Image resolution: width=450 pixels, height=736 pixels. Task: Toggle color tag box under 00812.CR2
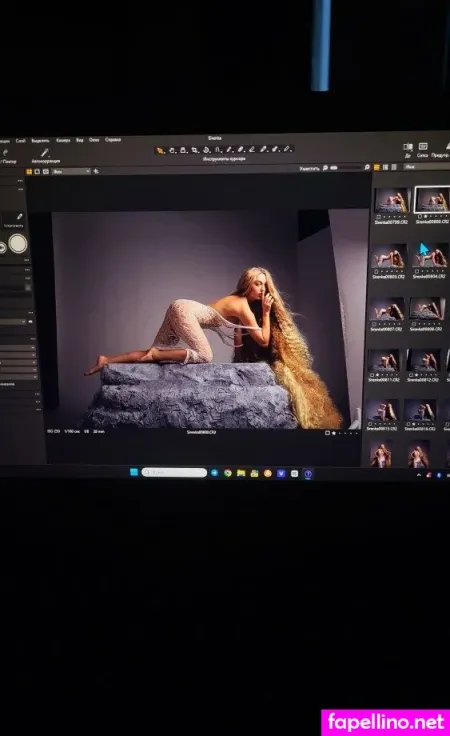411,375
